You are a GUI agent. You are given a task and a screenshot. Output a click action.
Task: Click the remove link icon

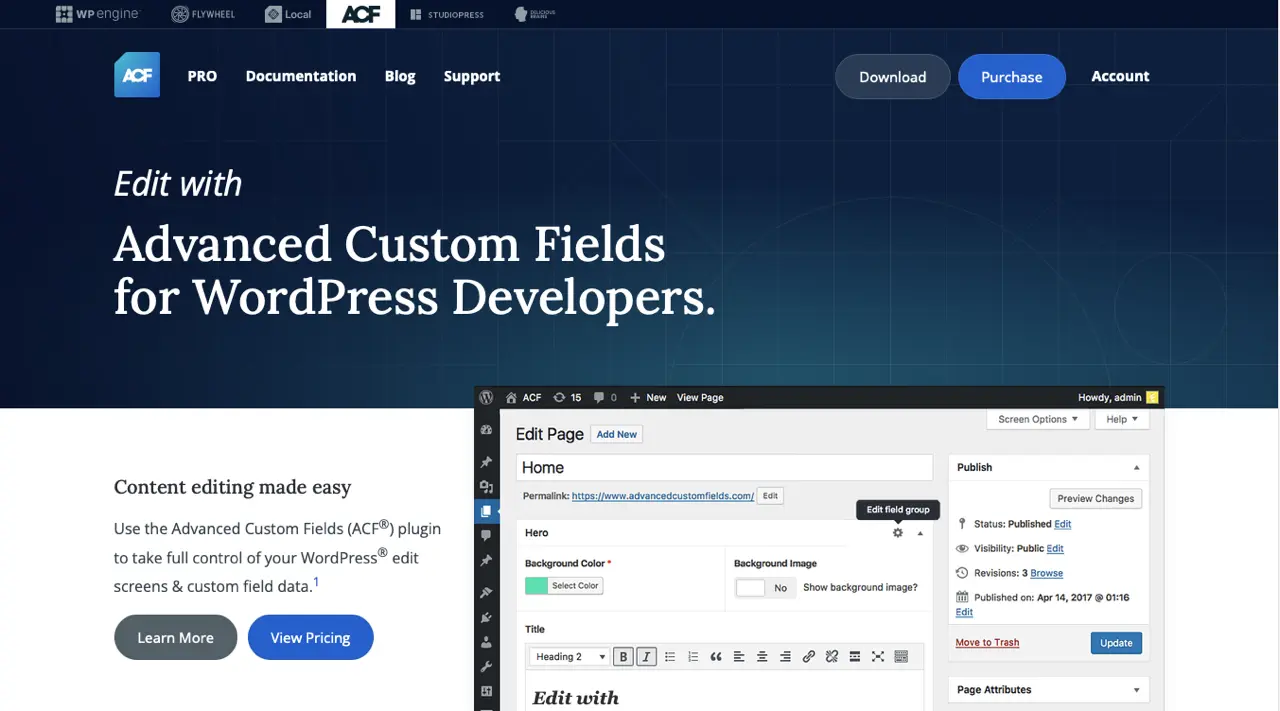point(832,657)
